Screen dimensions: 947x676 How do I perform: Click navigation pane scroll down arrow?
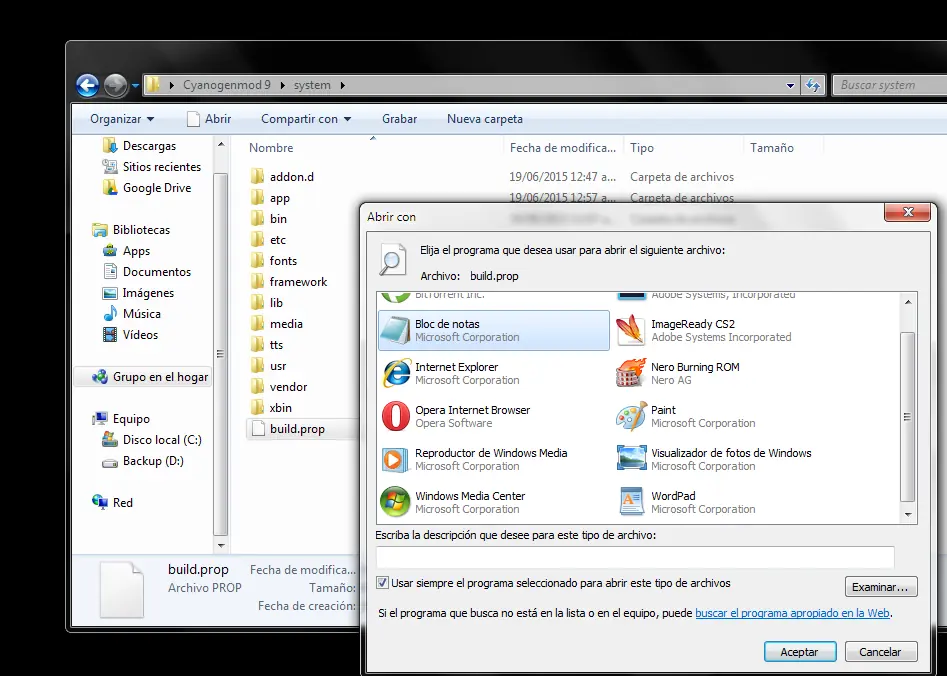coord(221,546)
